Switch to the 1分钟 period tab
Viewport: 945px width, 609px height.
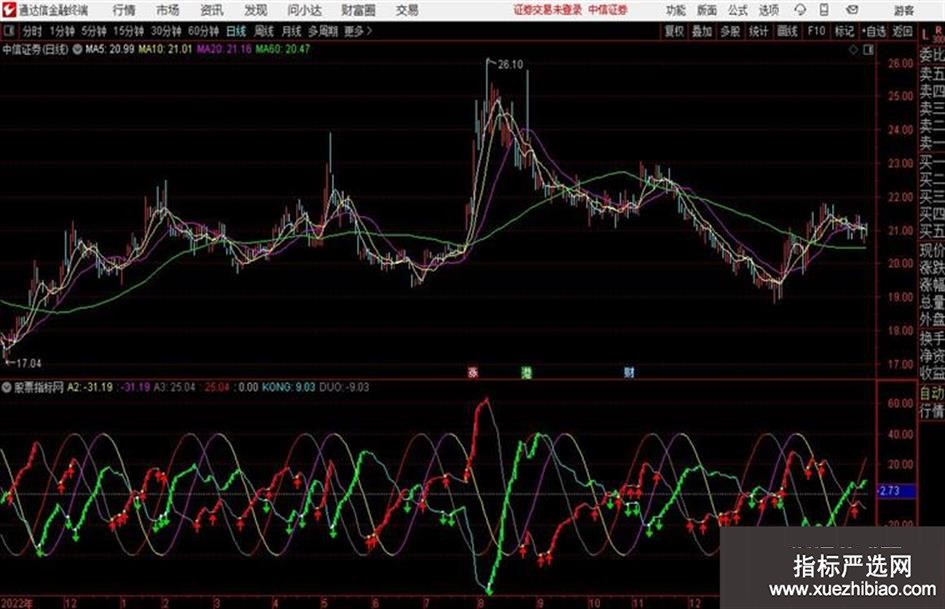click(62, 31)
